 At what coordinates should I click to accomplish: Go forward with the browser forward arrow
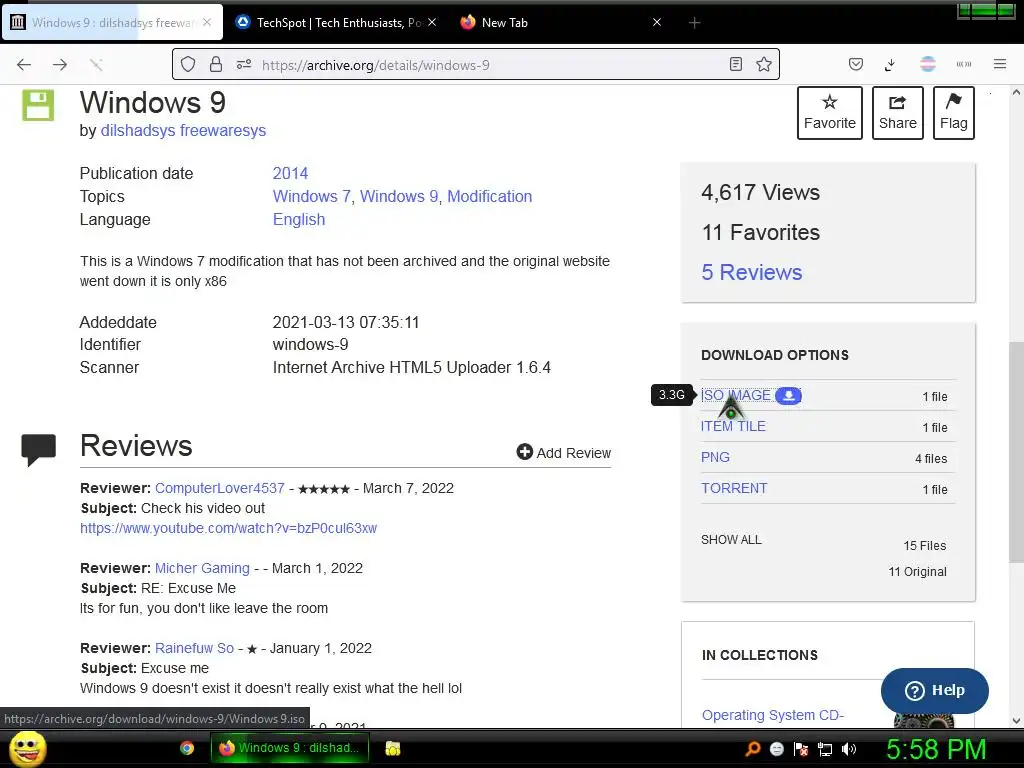pos(60,64)
